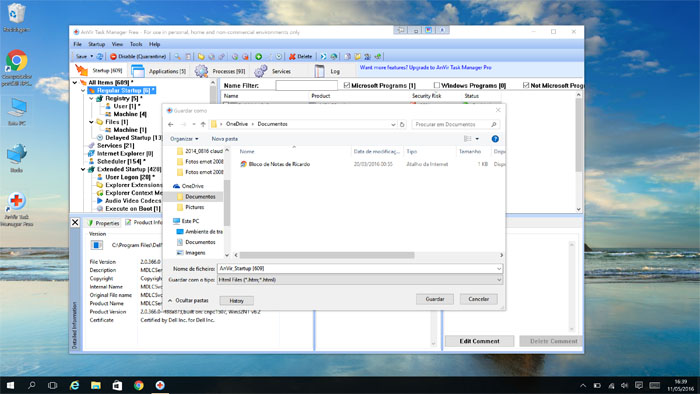Viewport: 700px width, 394px height.
Task: Close the detailed information panel with X
Action: point(75,222)
